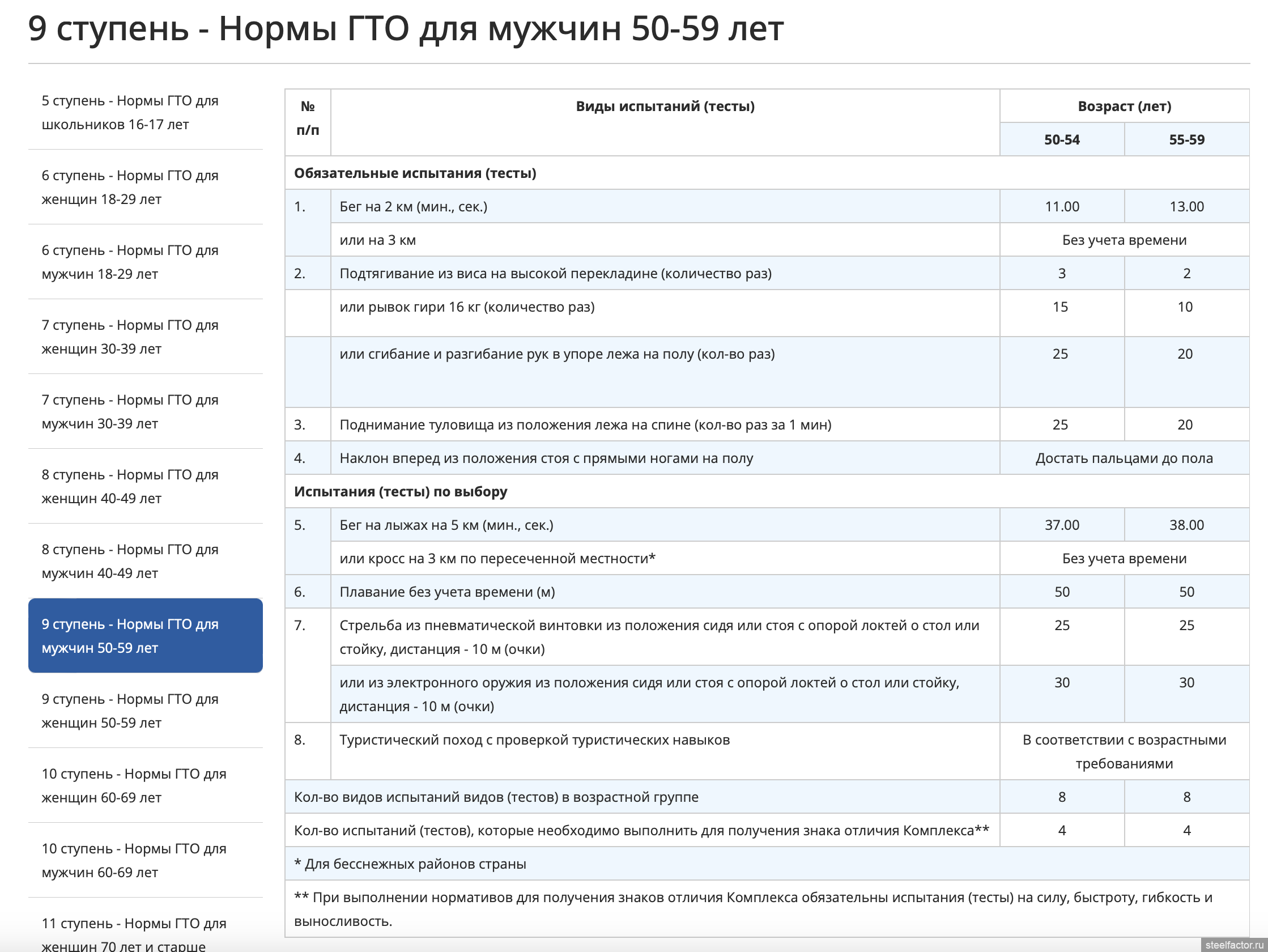Click Кол-во видов испытаний summary row label
The image size is (1268, 952).
[496, 797]
